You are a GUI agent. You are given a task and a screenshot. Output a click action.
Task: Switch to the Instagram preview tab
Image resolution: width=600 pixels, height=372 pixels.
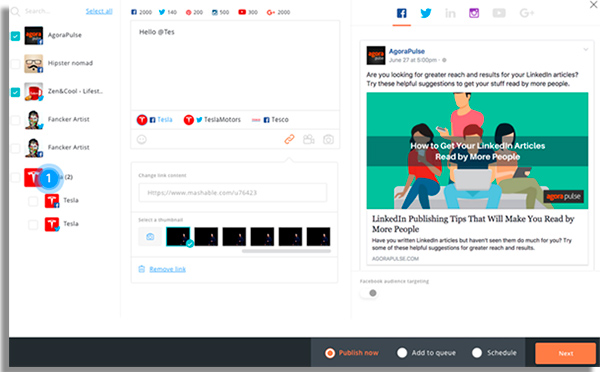[474, 13]
